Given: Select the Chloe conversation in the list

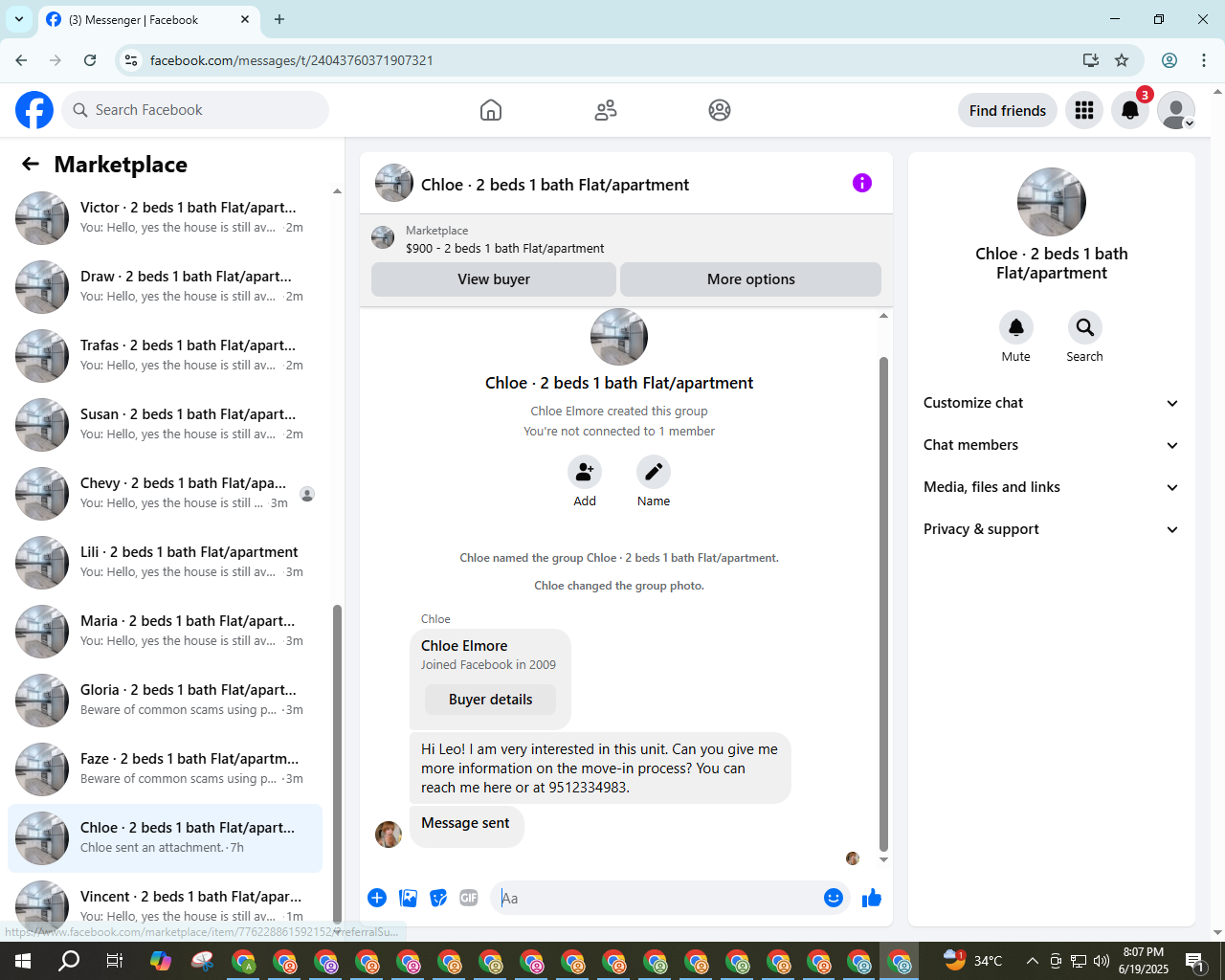Looking at the screenshot, I should point(165,837).
